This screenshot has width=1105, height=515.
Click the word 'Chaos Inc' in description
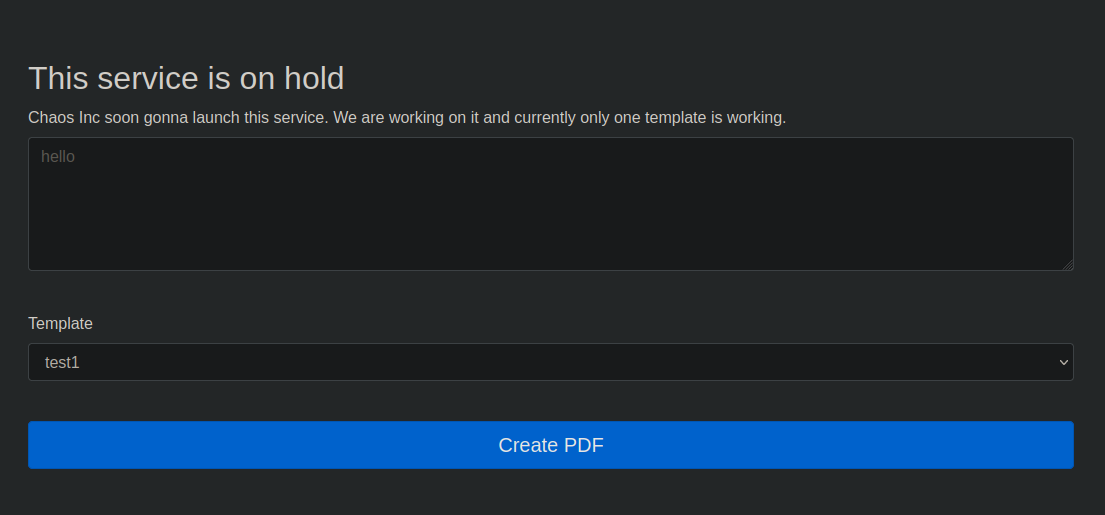pyautogui.click(x=64, y=118)
